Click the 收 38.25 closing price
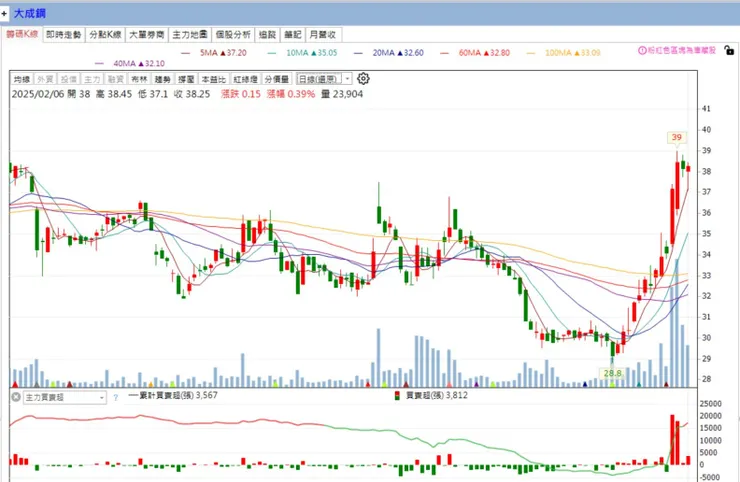Viewport: 740px width, 482px height. (x=192, y=94)
